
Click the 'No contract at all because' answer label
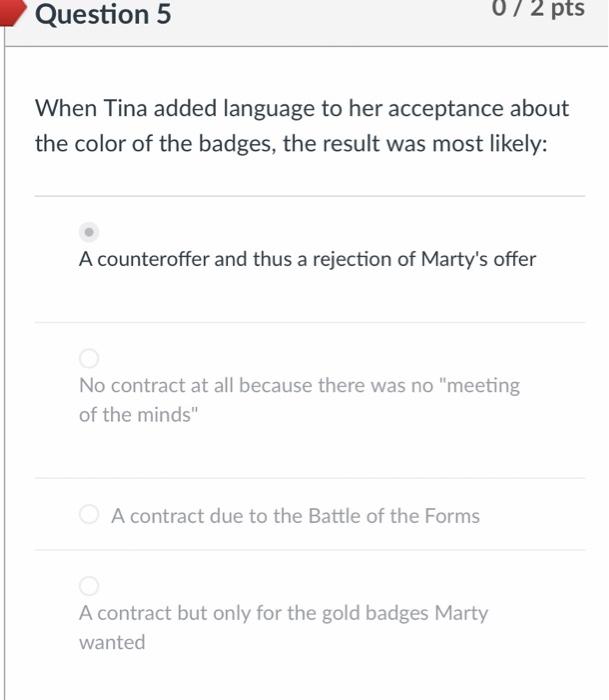[x=299, y=400]
